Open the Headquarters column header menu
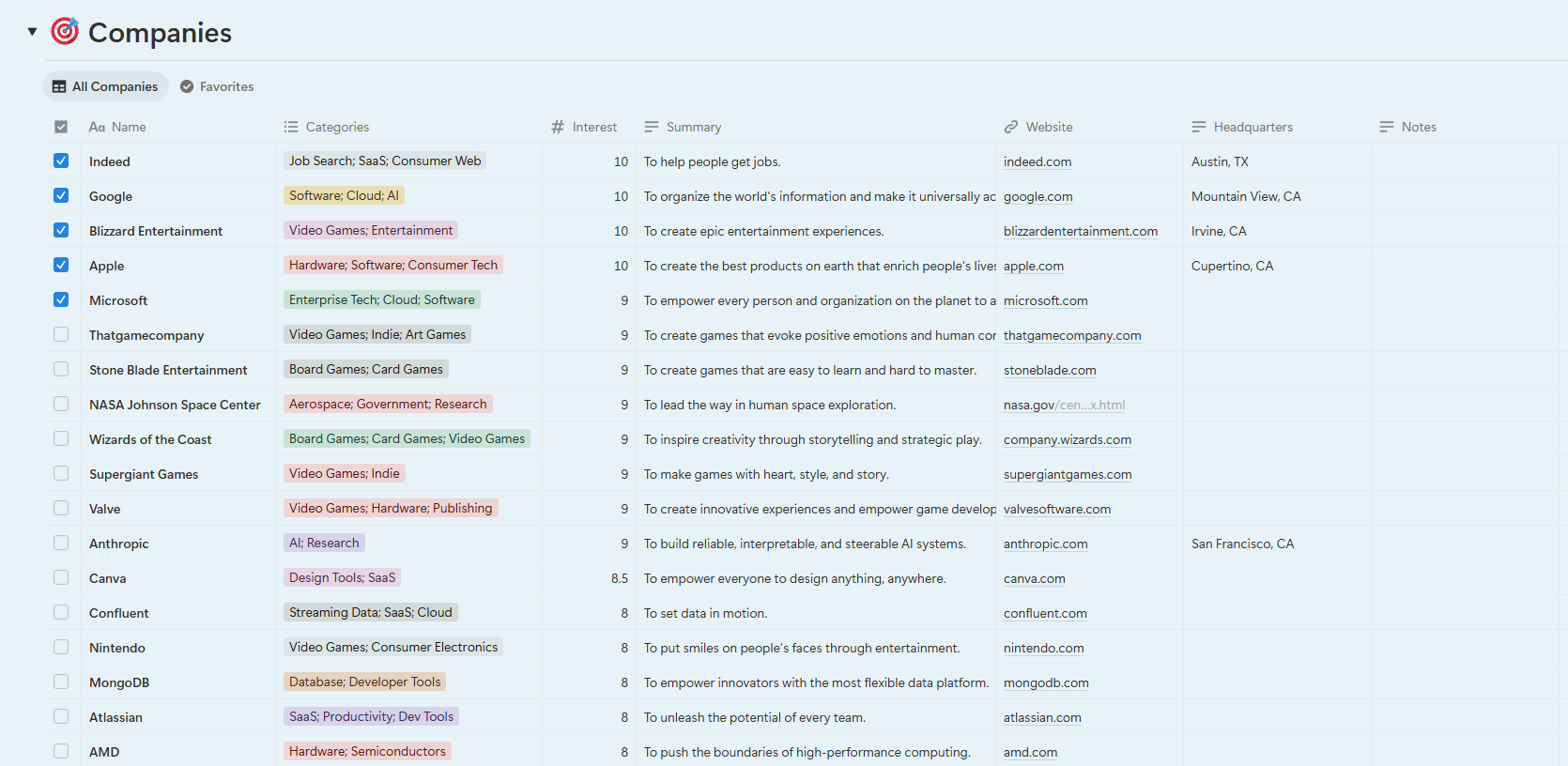Viewport: 1568px width, 766px height. (x=1253, y=127)
